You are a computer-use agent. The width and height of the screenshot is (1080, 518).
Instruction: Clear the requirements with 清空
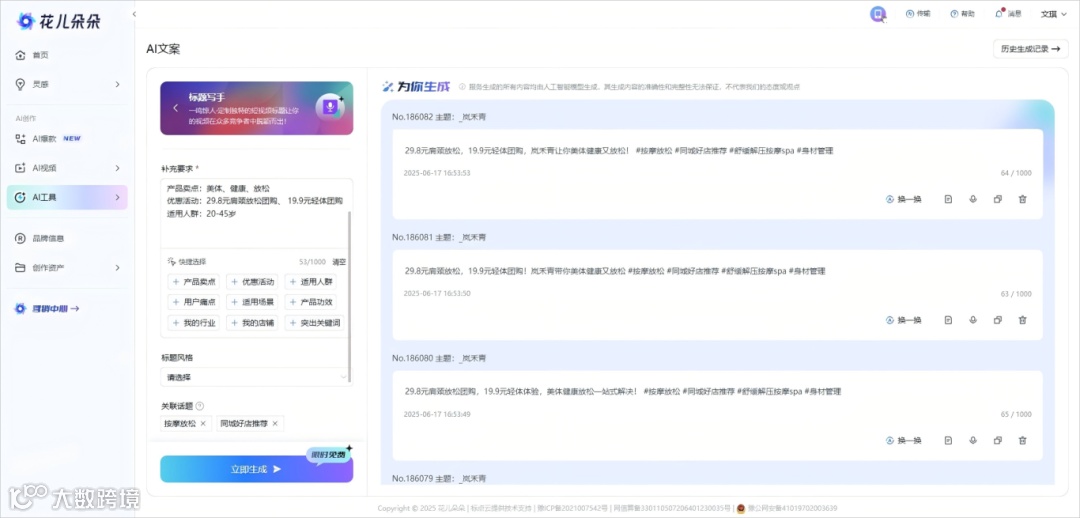[x=340, y=262]
